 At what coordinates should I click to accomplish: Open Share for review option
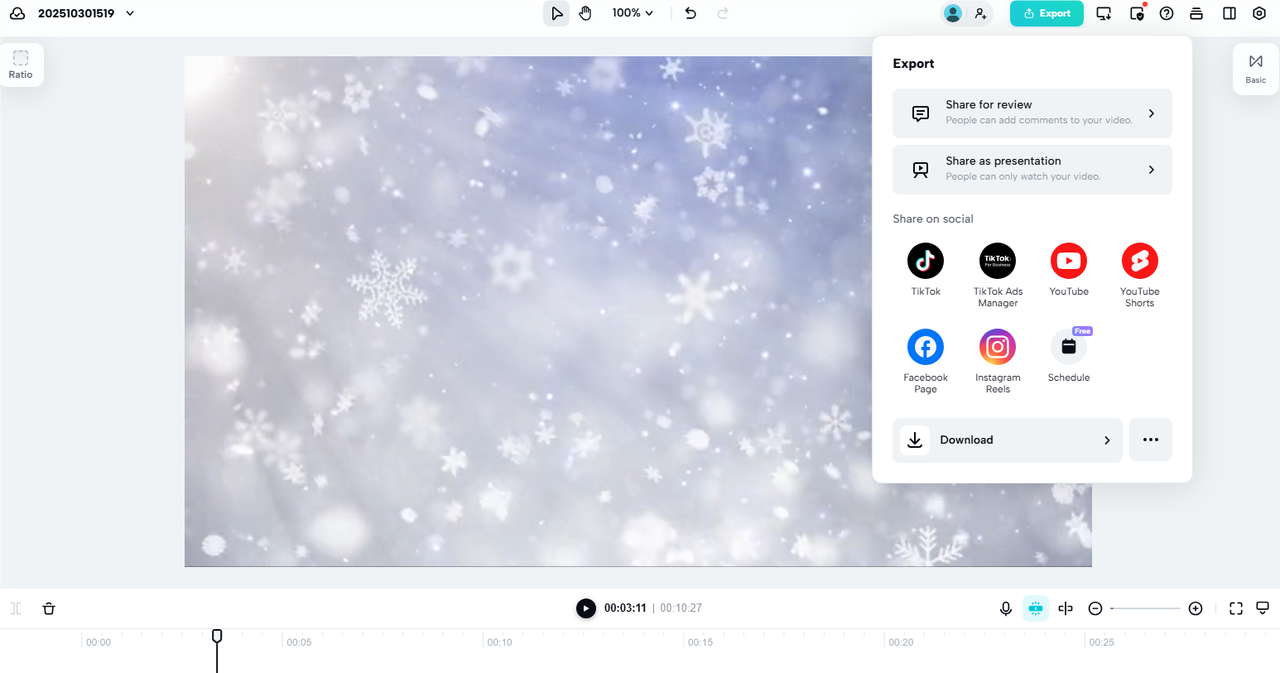point(1031,113)
